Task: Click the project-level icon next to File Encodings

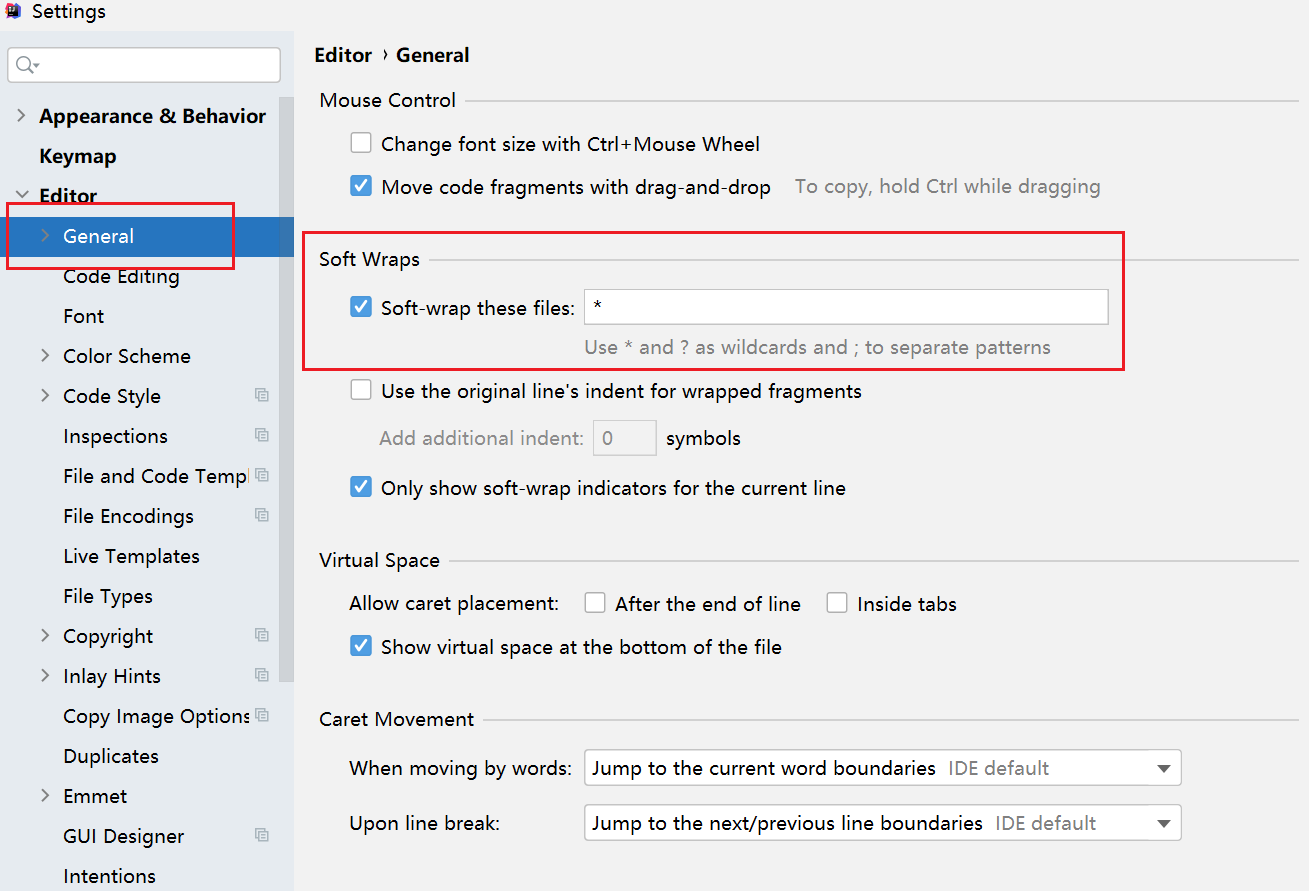Action: tap(262, 515)
